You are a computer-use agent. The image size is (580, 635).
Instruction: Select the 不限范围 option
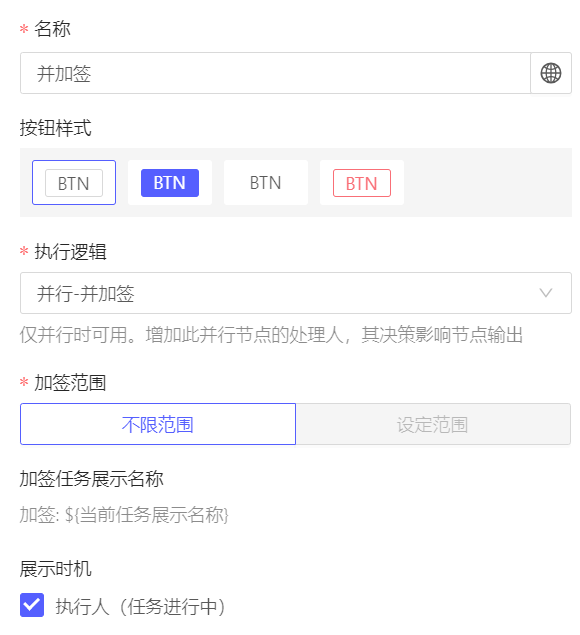pos(158,424)
